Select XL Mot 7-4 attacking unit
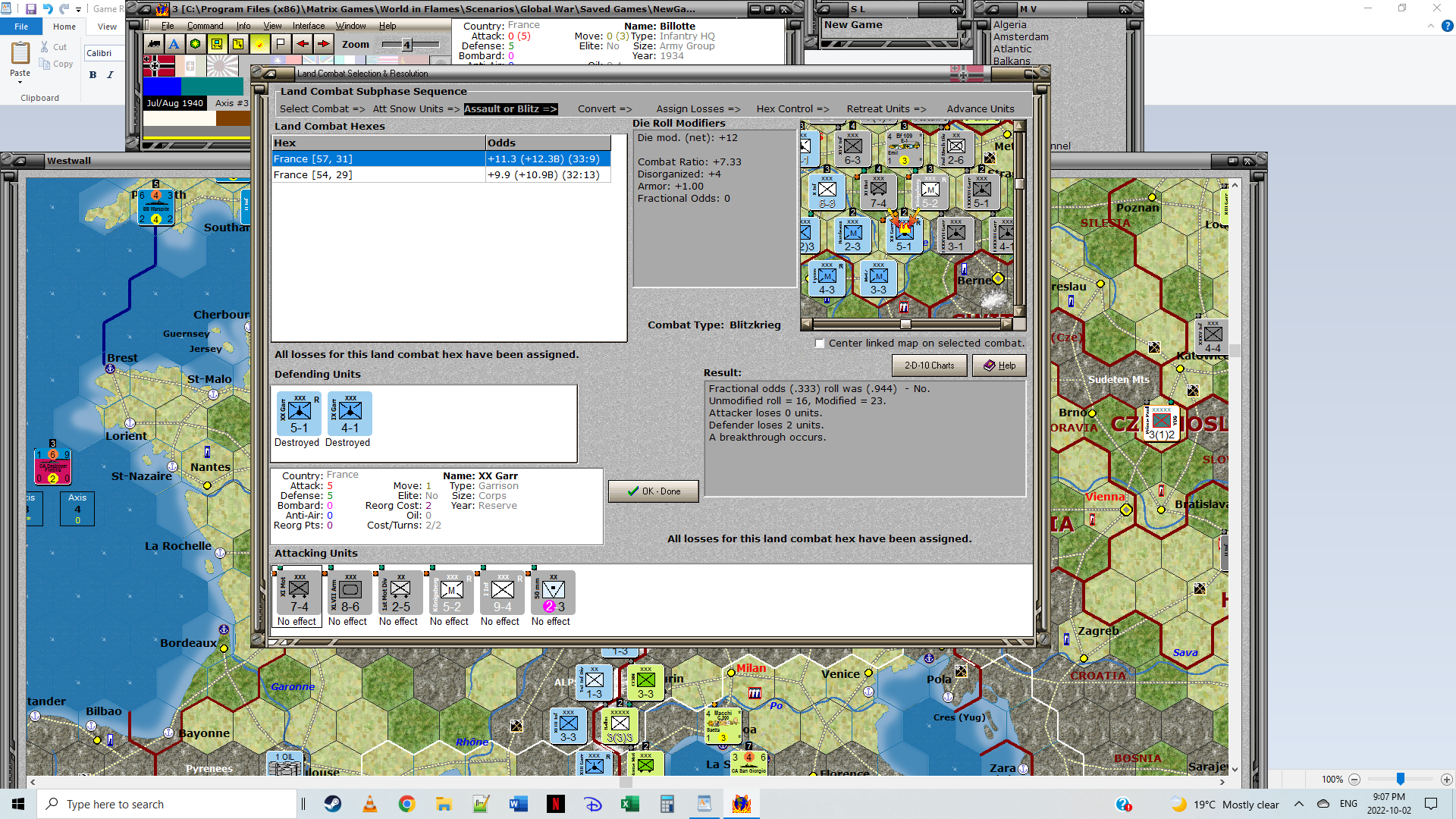This screenshot has width=1456, height=819. click(298, 593)
